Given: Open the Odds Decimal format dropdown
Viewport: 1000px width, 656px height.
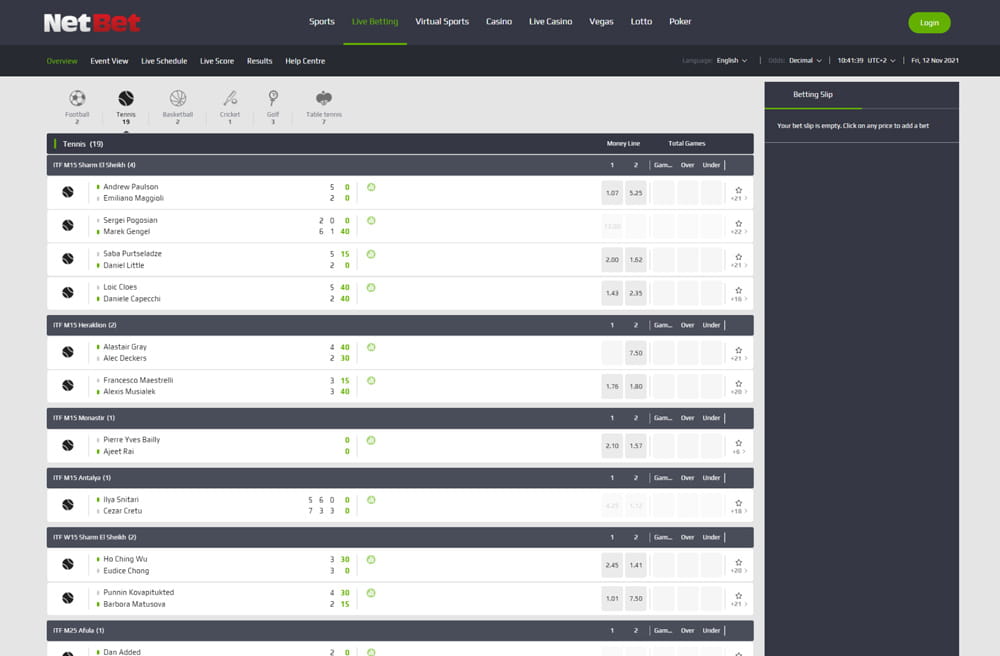Looking at the screenshot, I should 805,61.
